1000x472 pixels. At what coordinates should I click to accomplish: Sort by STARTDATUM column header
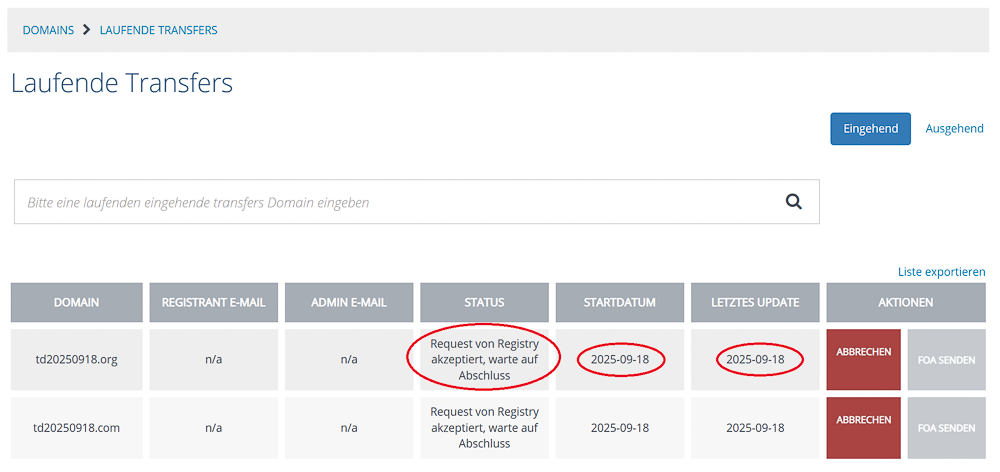tap(620, 302)
